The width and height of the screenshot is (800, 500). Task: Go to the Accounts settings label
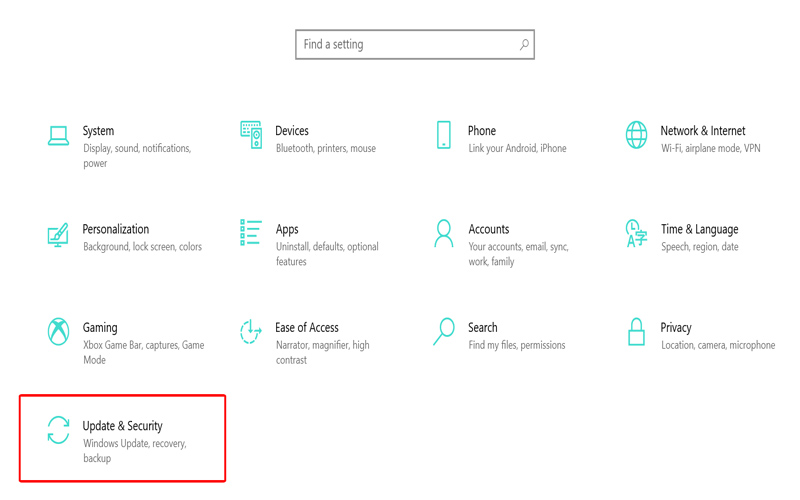pos(489,229)
